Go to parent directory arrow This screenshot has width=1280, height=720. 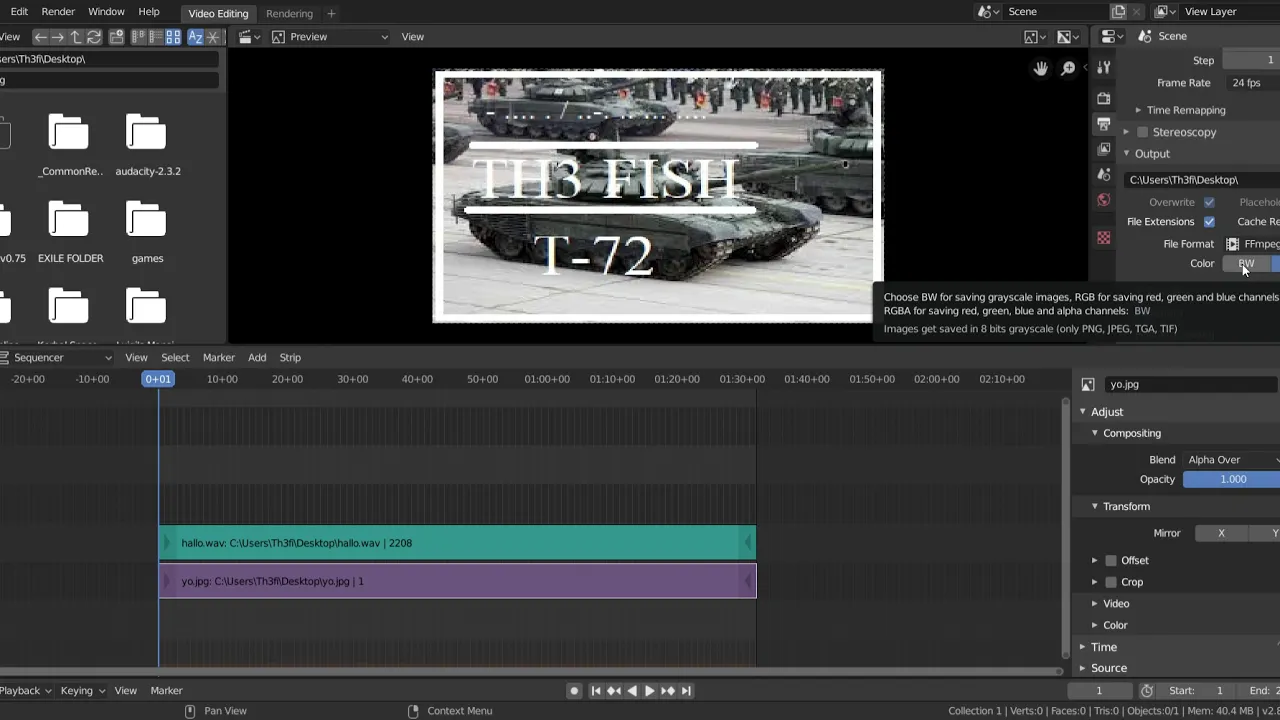click(76, 37)
